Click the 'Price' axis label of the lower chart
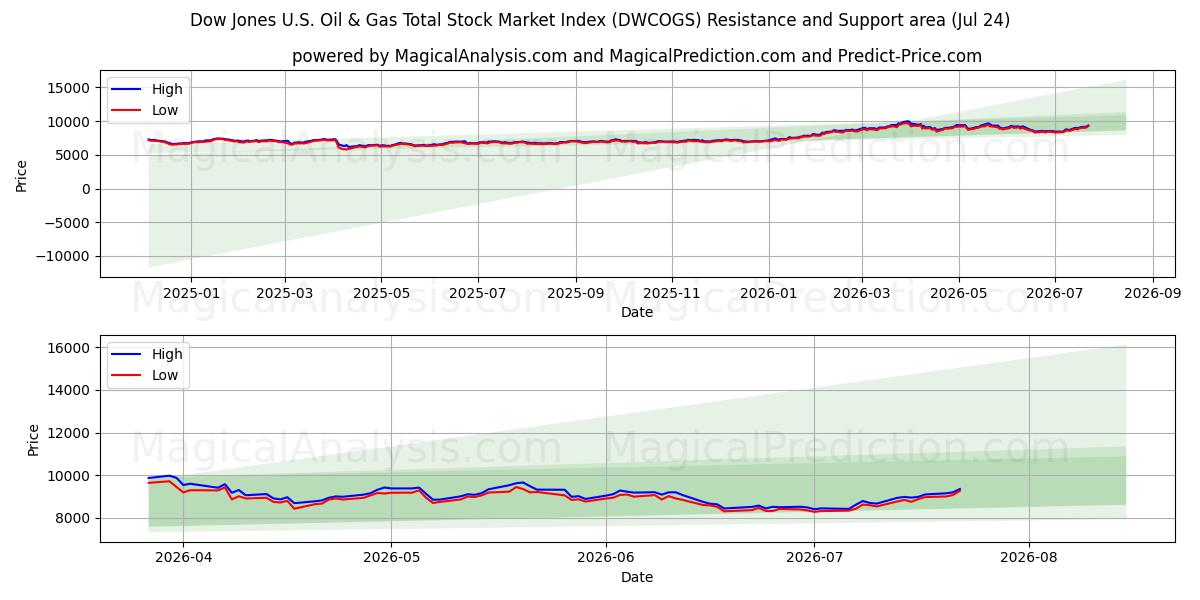The width and height of the screenshot is (1200, 600). pos(33,439)
